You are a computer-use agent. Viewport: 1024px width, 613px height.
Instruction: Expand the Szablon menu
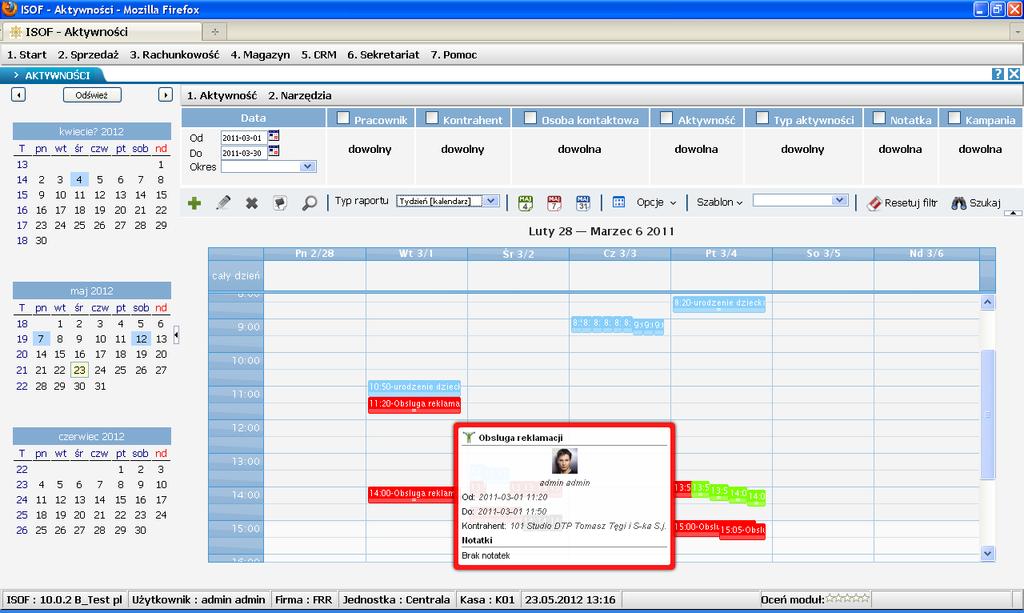[x=719, y=202]
